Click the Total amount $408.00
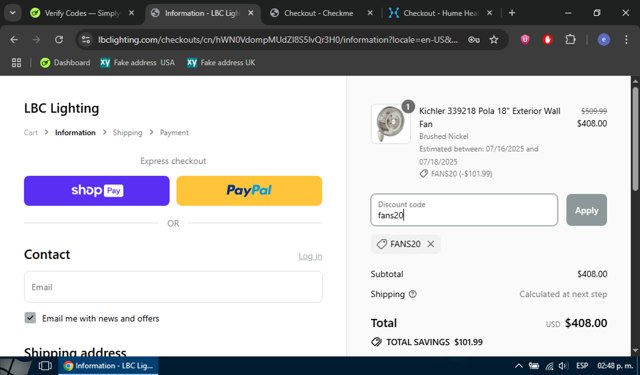 (x=586, y=323)
